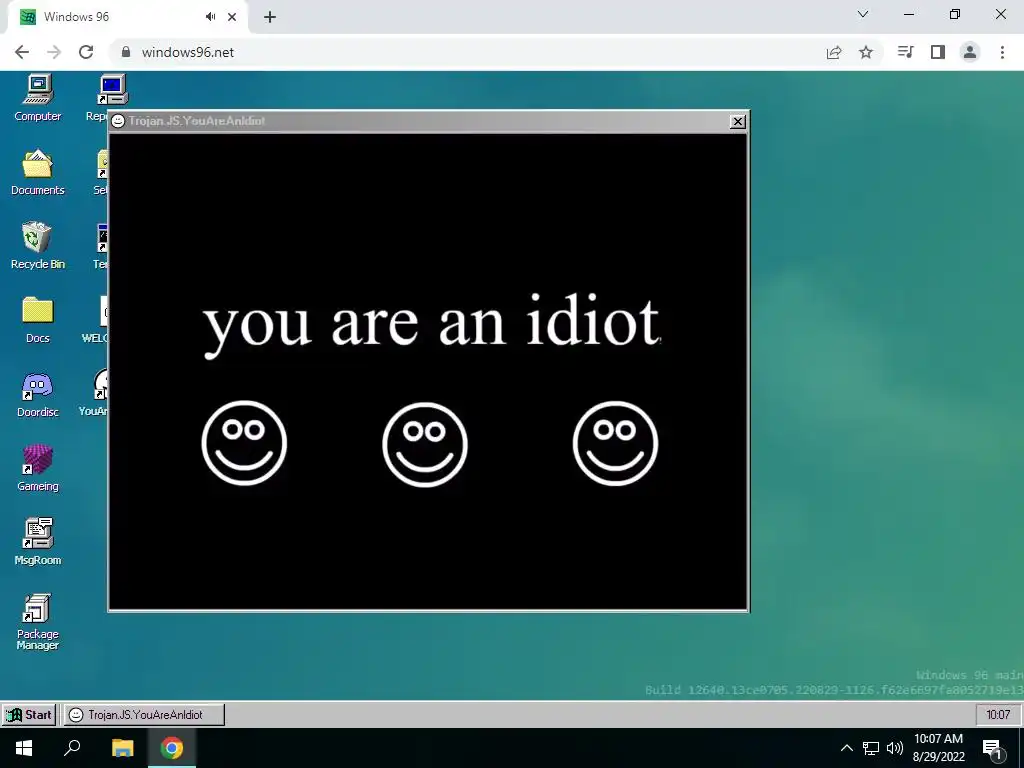The height and width of the screenshot is (768, 1024).
Task: Click the Chrome taskbar icon
Action: click(x=172, y=748)
